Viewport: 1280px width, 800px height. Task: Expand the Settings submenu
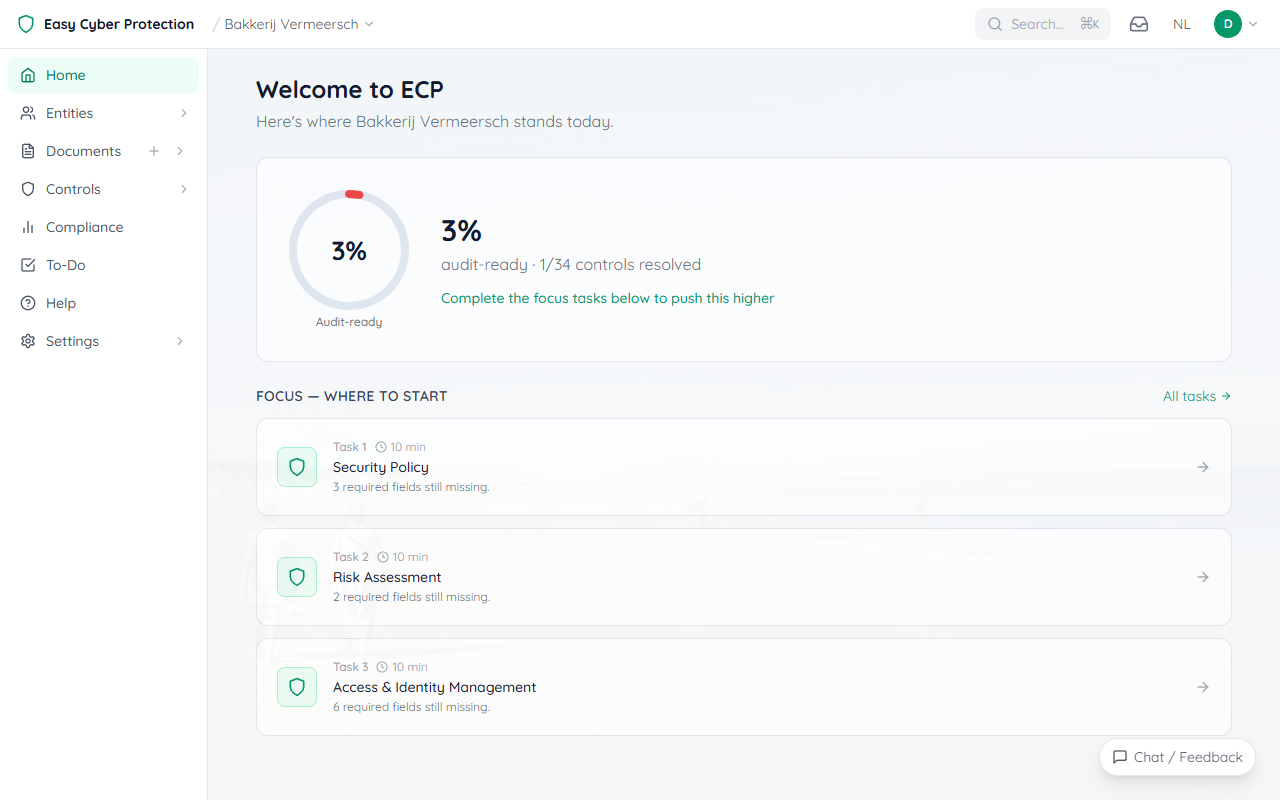tap(179, 340)
